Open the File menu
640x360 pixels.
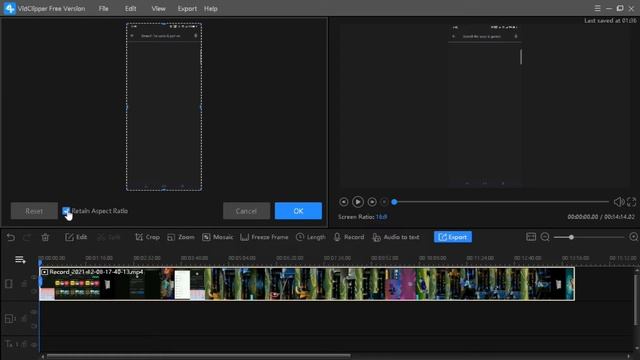pos(104,9)
